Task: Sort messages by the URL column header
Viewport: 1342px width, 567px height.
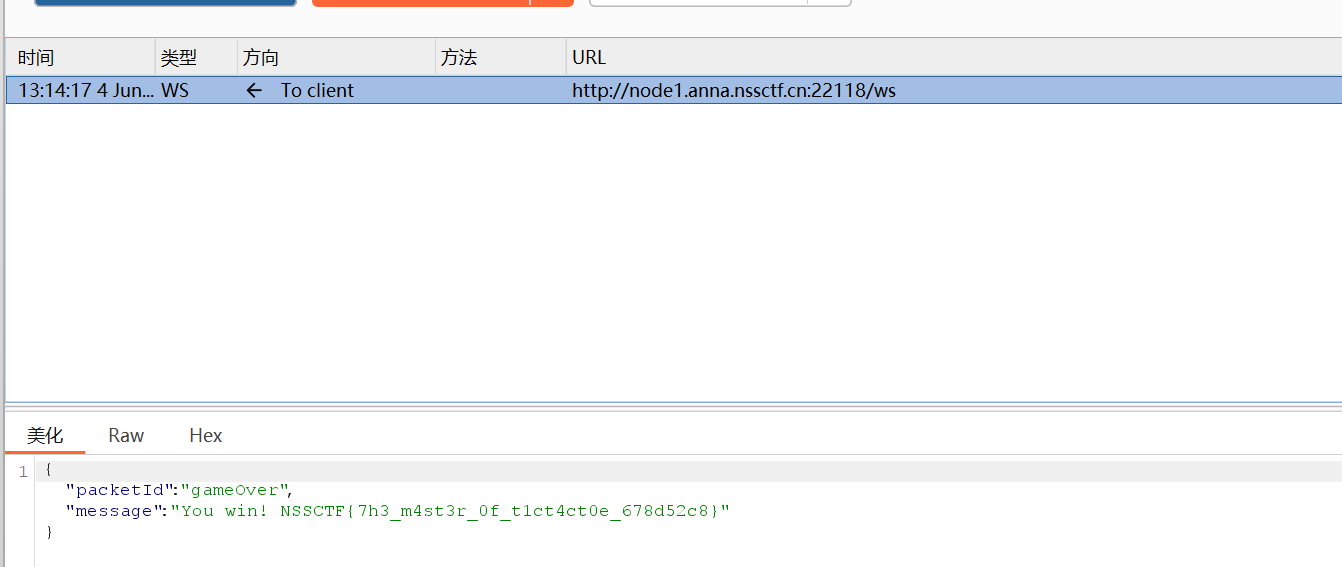Action: [x=953, y=58]
